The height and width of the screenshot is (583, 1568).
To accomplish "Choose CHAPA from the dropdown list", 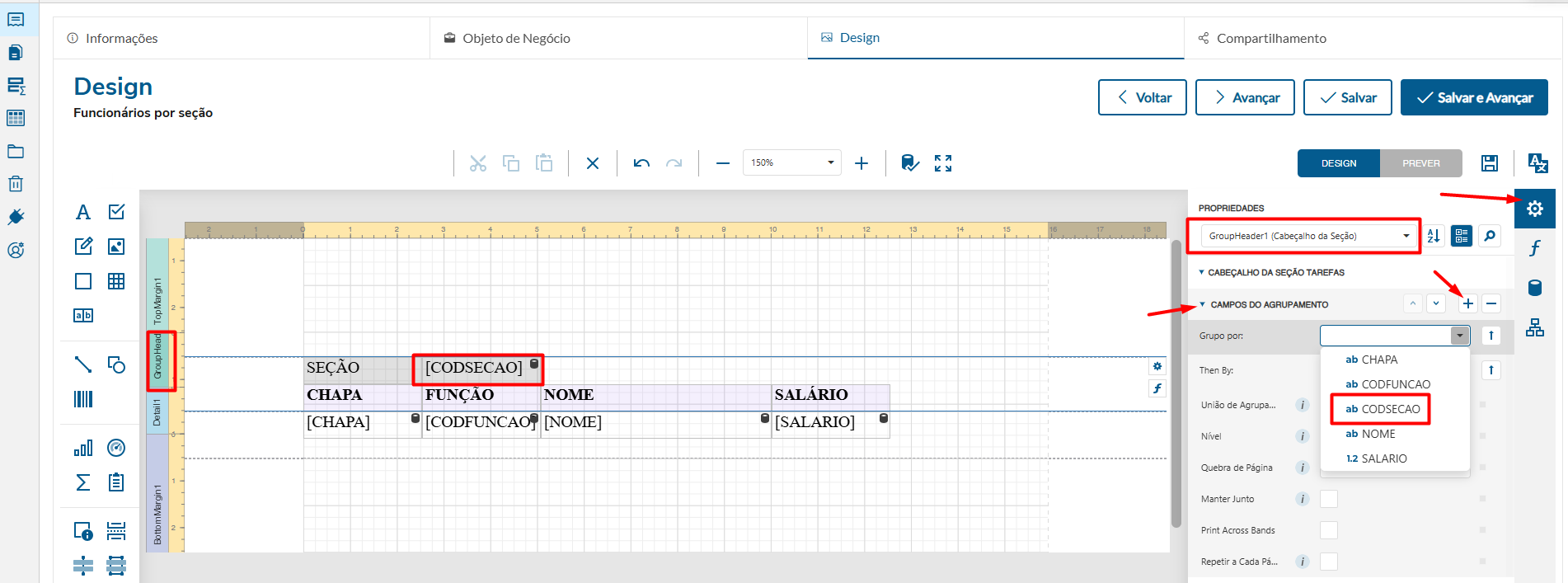I will (x=1395, y=360).
